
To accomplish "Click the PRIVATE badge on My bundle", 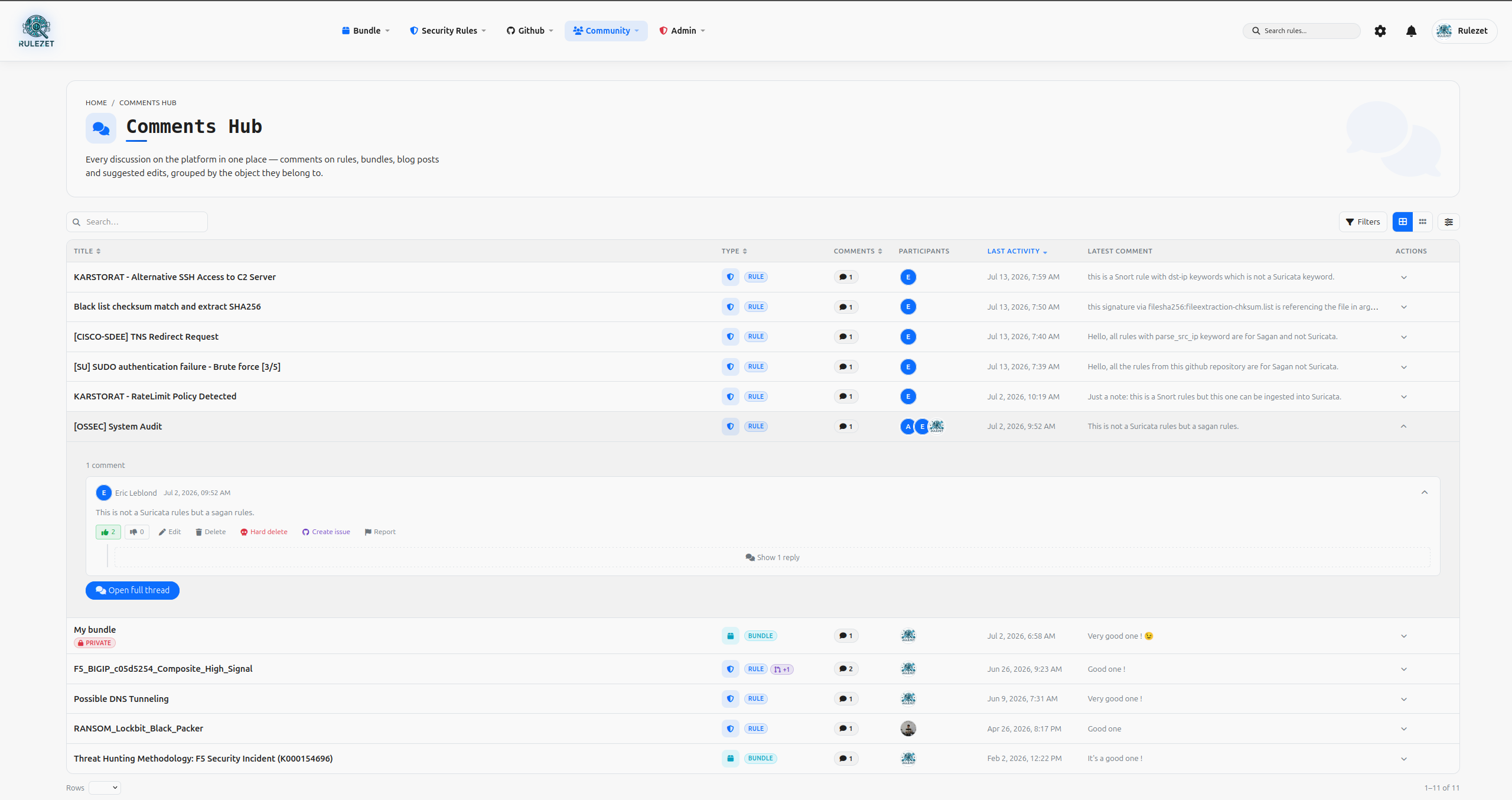I will pyautogui.click(x=94, y=643).
